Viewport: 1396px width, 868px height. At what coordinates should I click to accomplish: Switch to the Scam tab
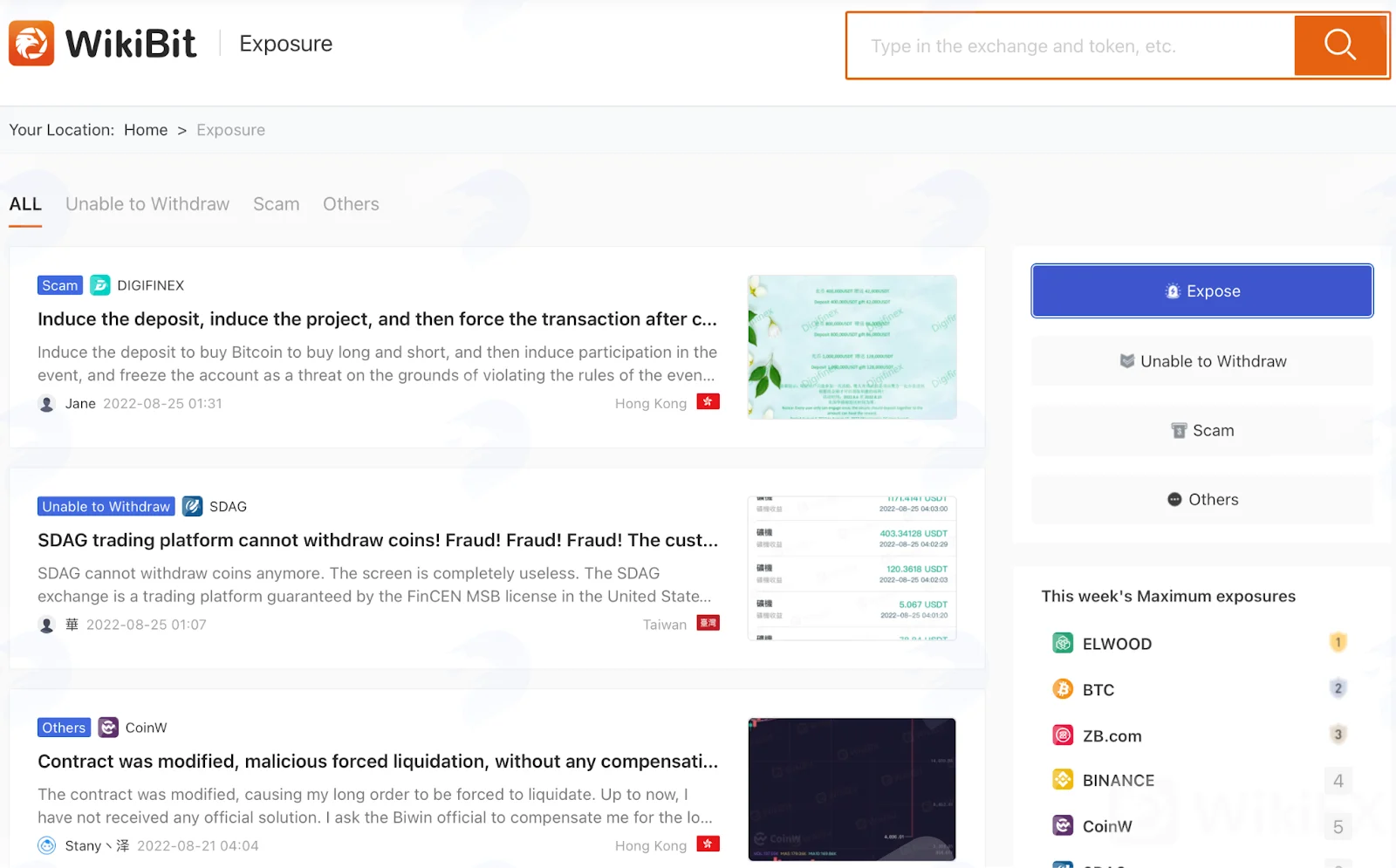[277, 204]
